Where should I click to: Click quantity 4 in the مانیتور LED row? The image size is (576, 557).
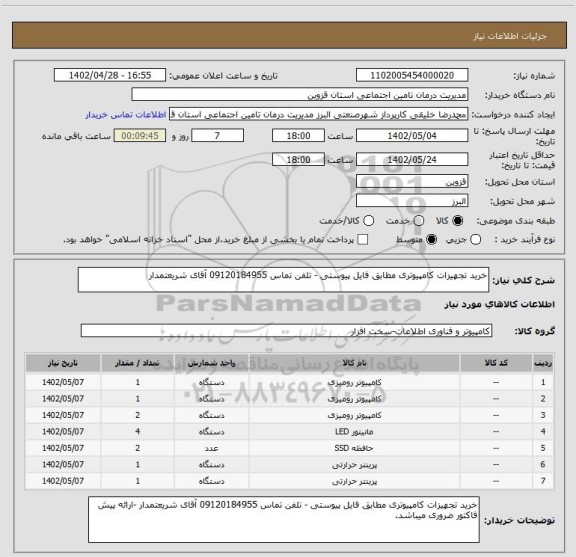pyautogui.click(x=137, y=431)
